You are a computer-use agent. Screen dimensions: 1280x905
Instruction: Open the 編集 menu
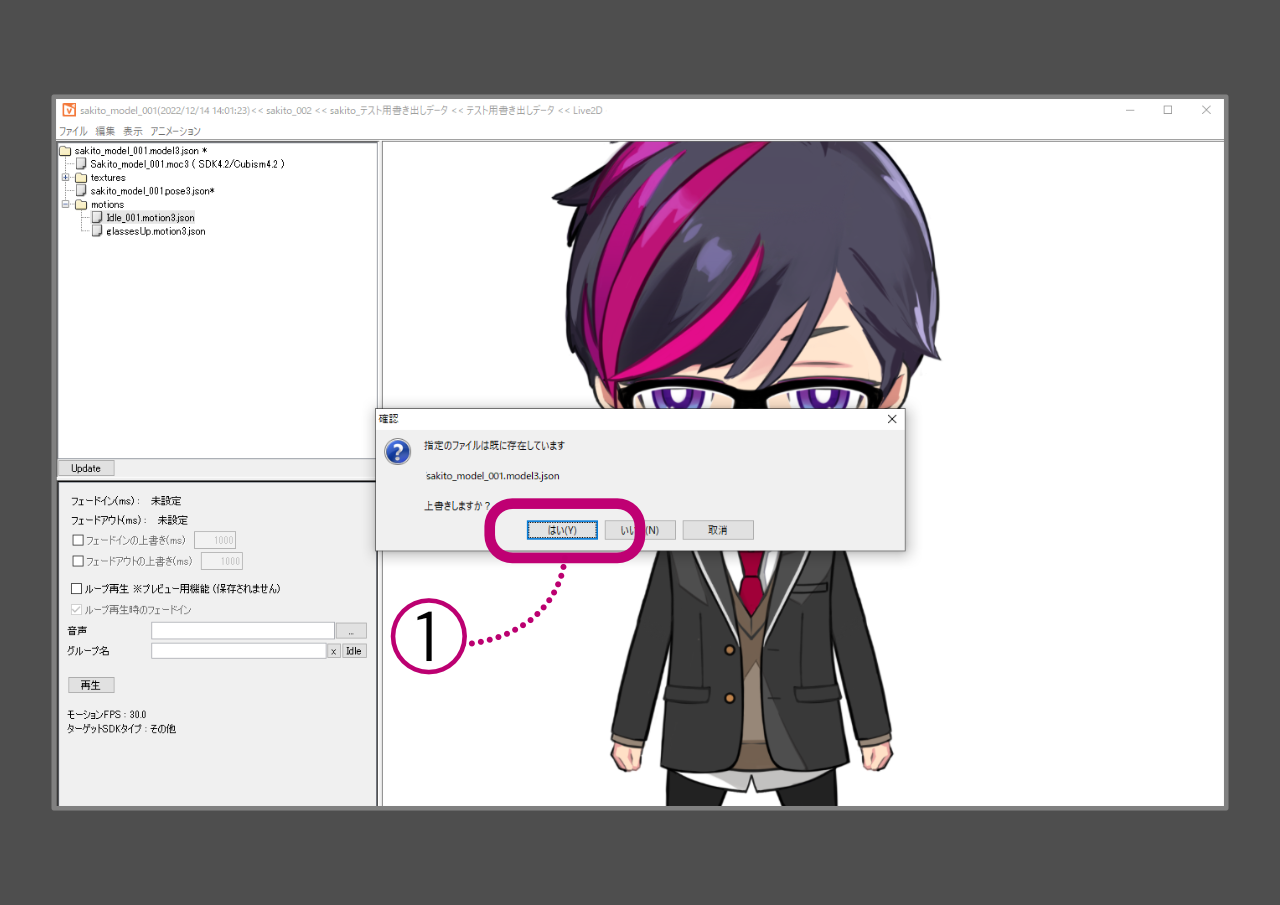pyautogui.click(x=105, y=131)
